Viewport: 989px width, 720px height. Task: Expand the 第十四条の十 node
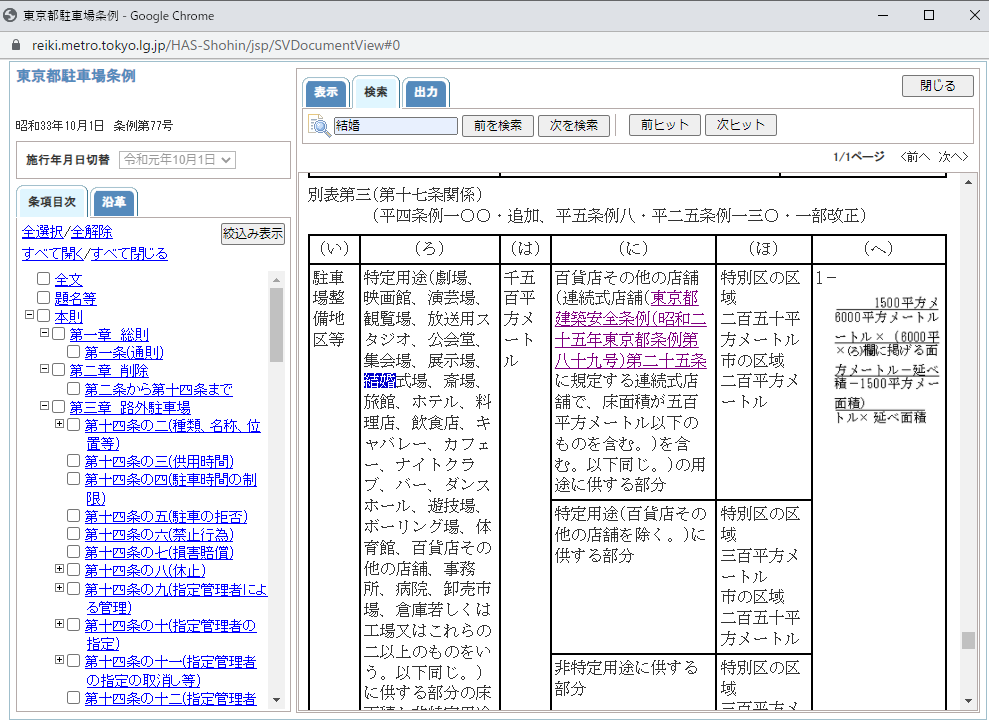[x=59, y=624]
